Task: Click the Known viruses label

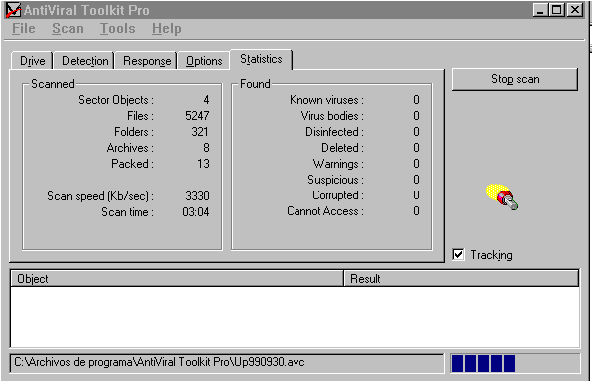Action: pyautogui.click(x=327, y=100)
